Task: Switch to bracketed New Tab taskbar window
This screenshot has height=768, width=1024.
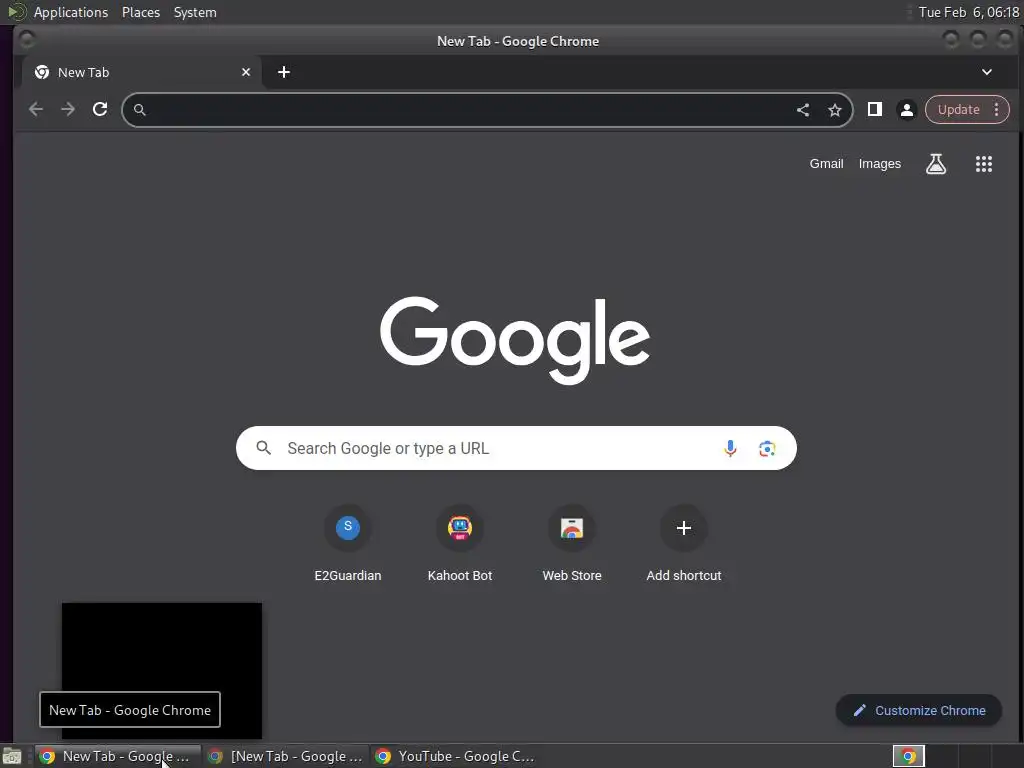Action: [x=285, y=756]
